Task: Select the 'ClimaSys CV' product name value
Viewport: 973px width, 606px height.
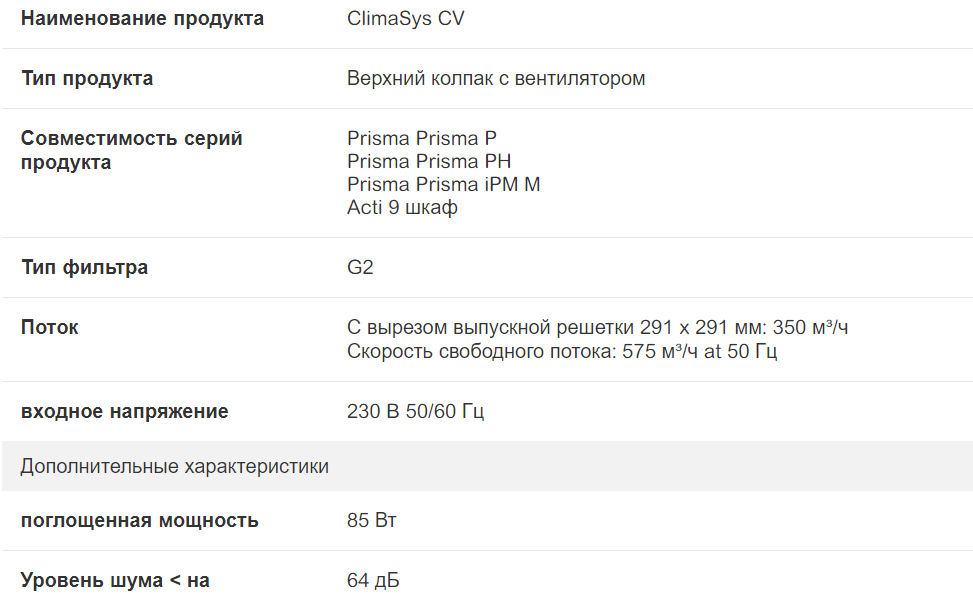Action: coord(405,19)
